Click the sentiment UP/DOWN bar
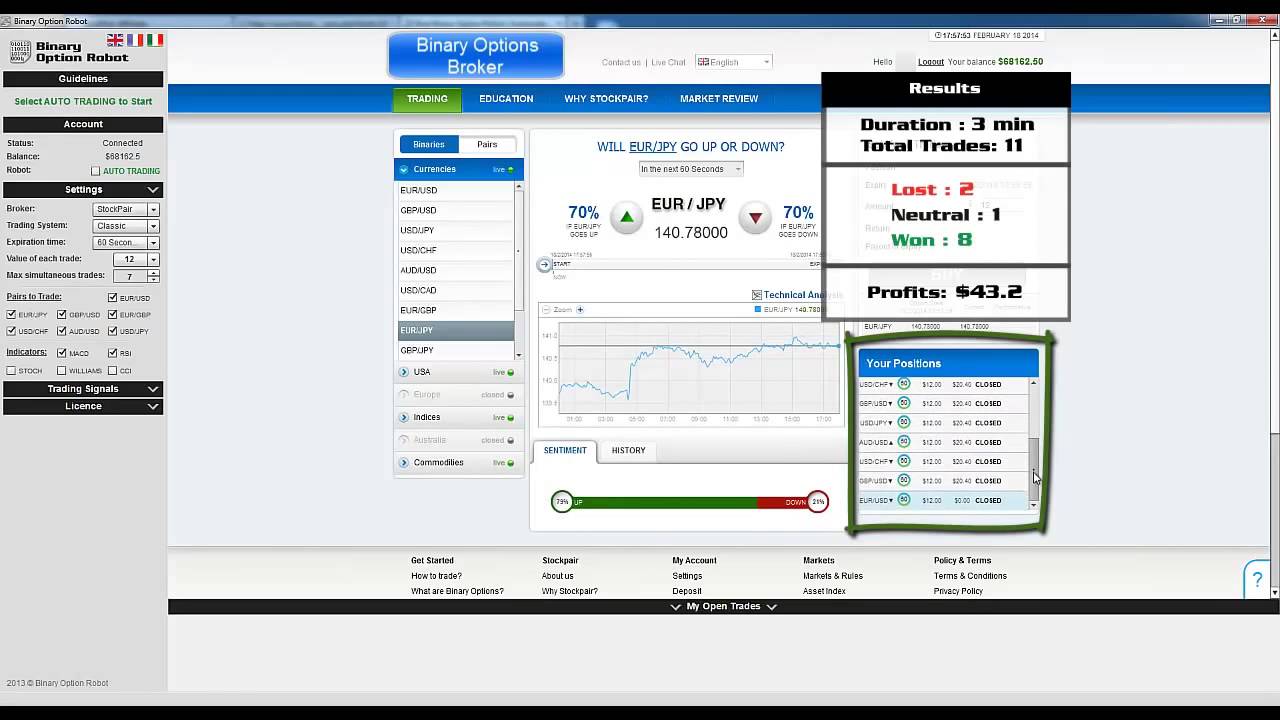1280x720 pixels. pyautogui.click(x=690, y=502)
